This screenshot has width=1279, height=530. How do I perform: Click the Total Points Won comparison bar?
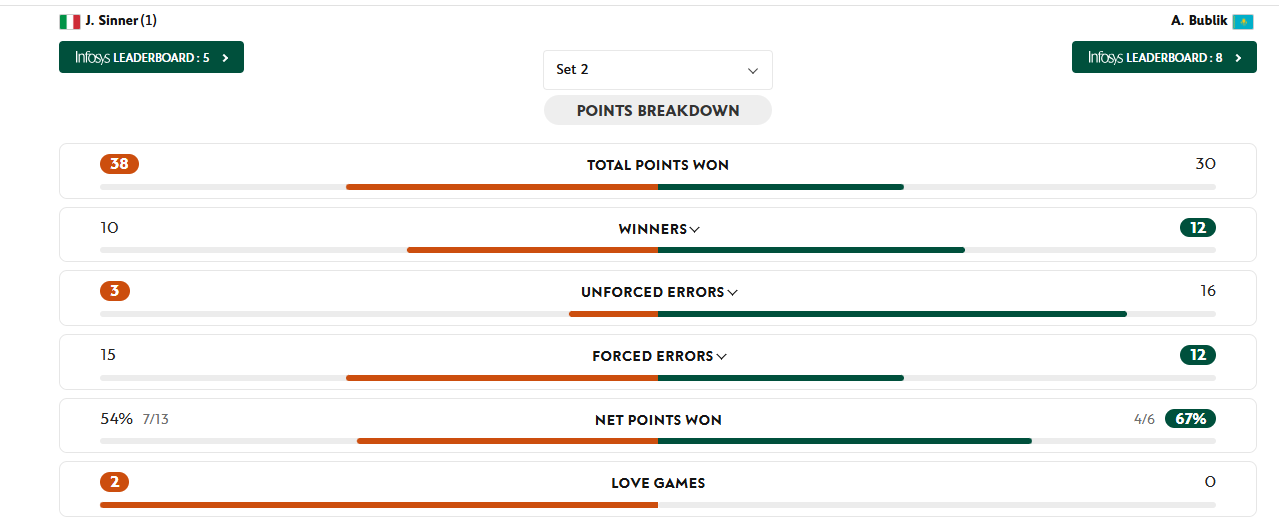pyautogui.click(x=657, y=187)
